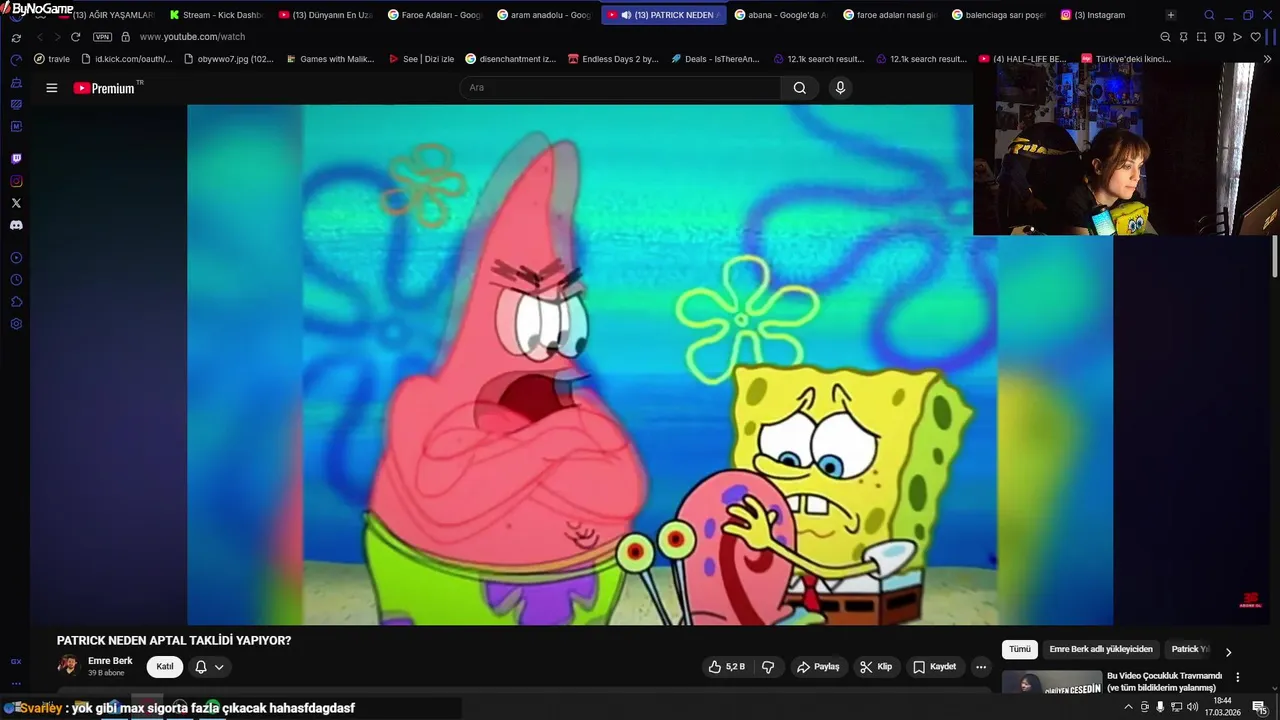Click the pin icon in address toolbar

[x=1183, y=37]
